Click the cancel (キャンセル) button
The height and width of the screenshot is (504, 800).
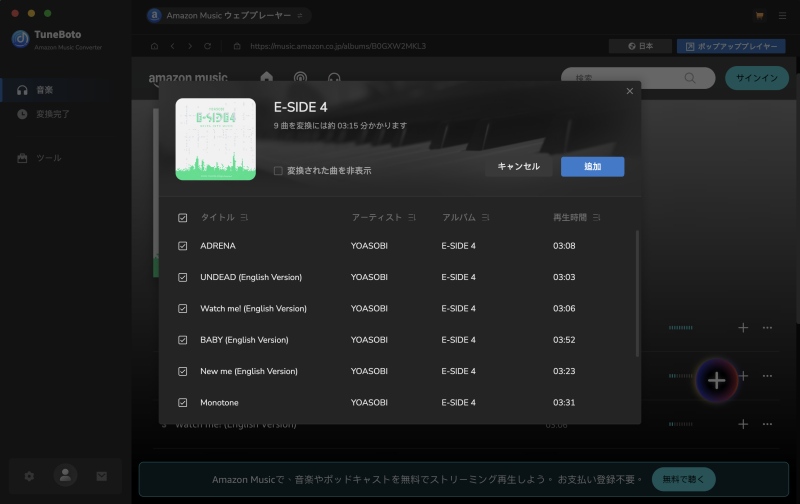(x=518, y=166)
